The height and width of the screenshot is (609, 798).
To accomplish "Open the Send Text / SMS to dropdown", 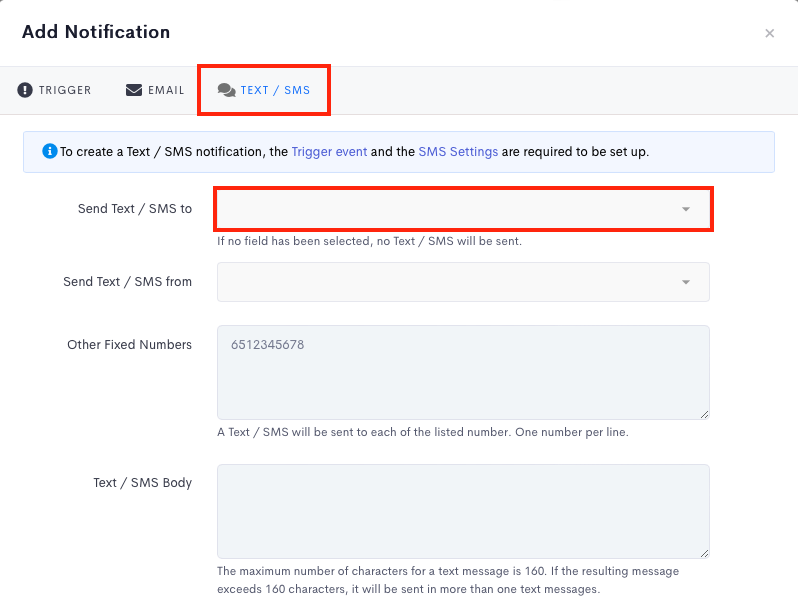I will click(463, 209).
